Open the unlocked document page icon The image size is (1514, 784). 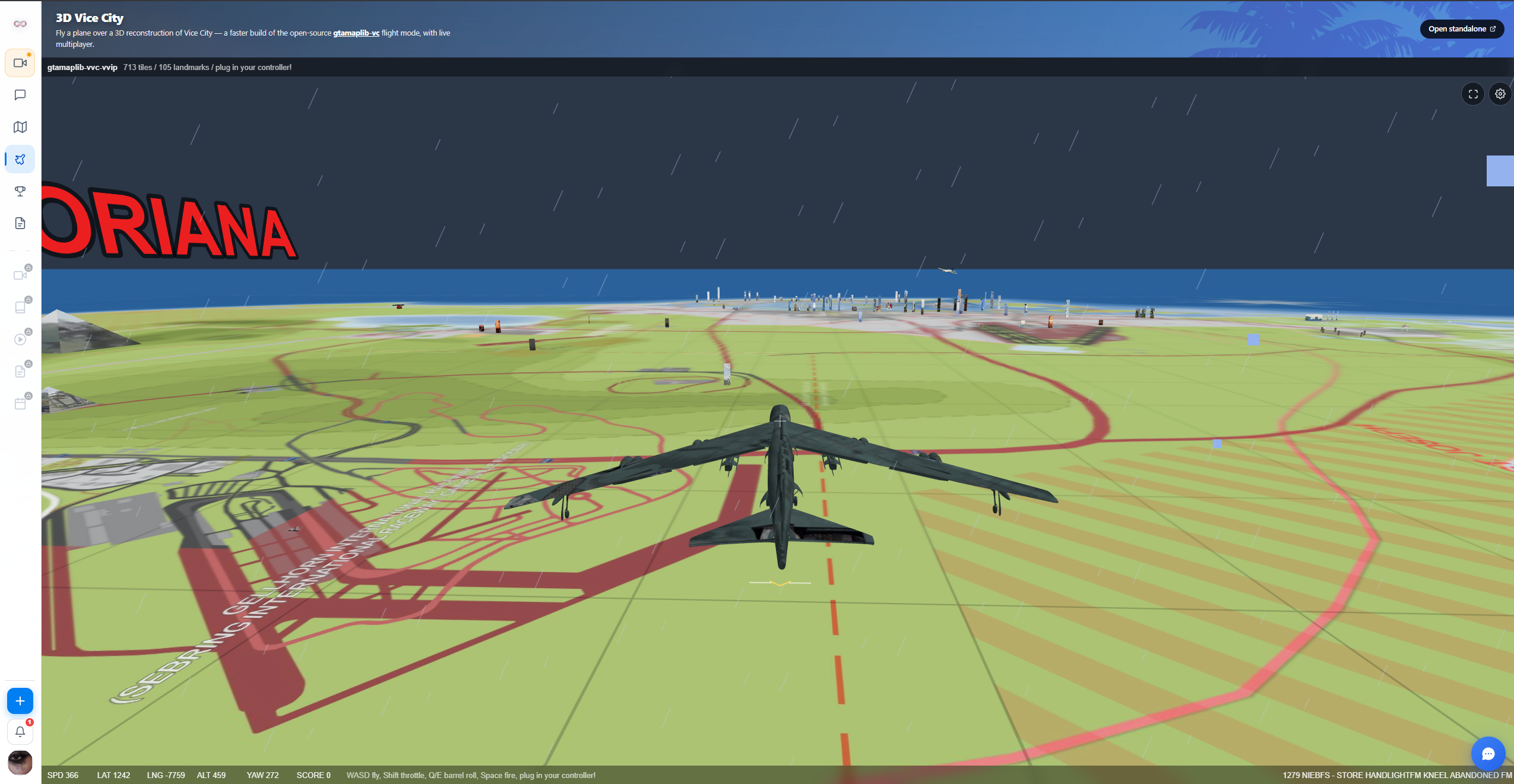pos(20,223)
